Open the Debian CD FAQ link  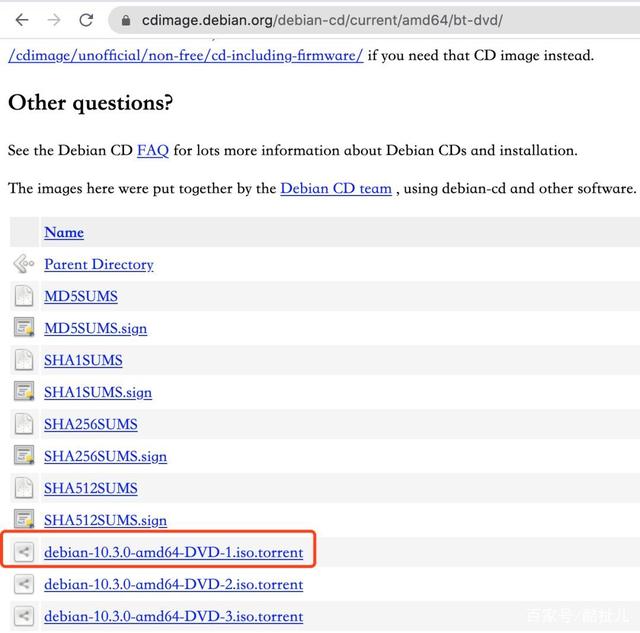pyautogui.click(x=153, y=151)
